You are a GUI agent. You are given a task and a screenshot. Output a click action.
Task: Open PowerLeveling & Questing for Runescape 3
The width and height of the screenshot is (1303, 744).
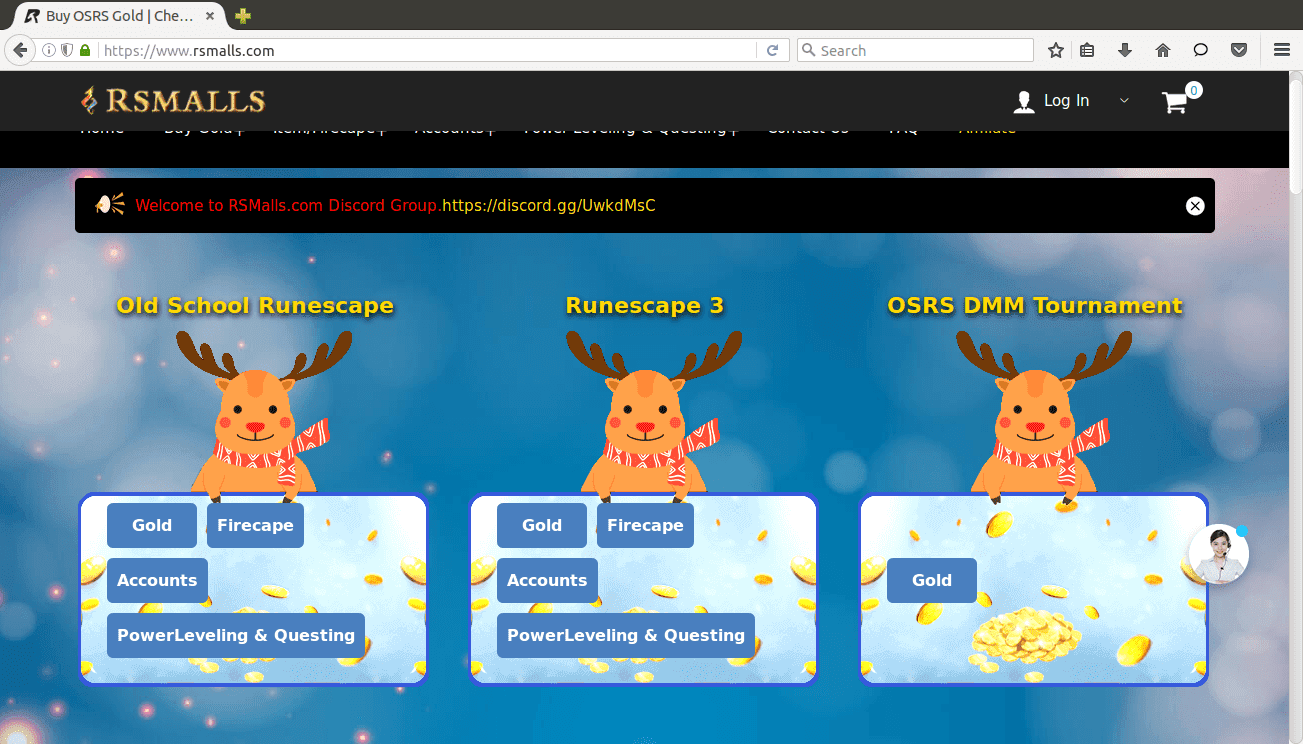coord(626,635)
